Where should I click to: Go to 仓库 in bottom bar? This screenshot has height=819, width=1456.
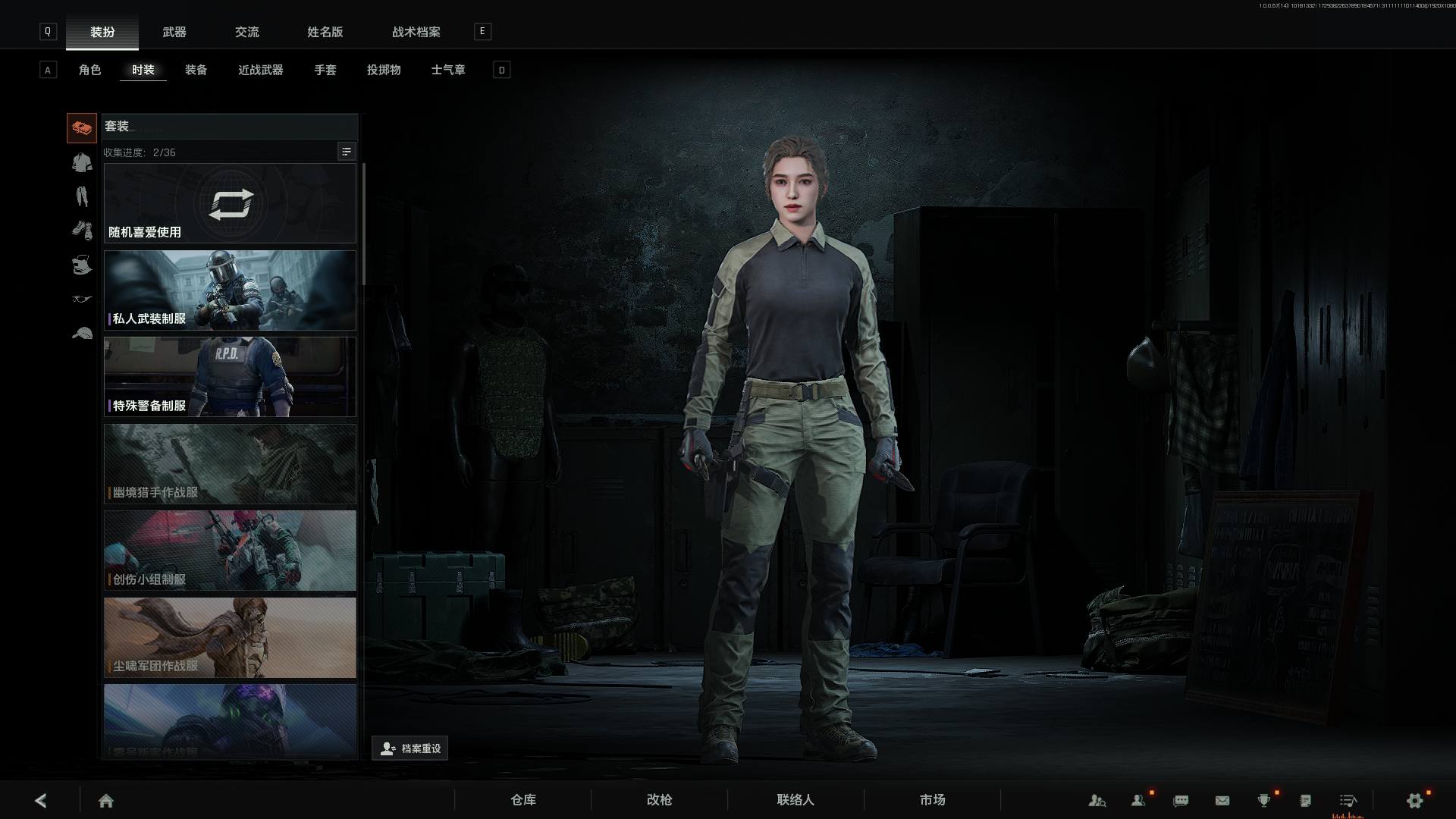pyautogui.click(x=523, y=800)
